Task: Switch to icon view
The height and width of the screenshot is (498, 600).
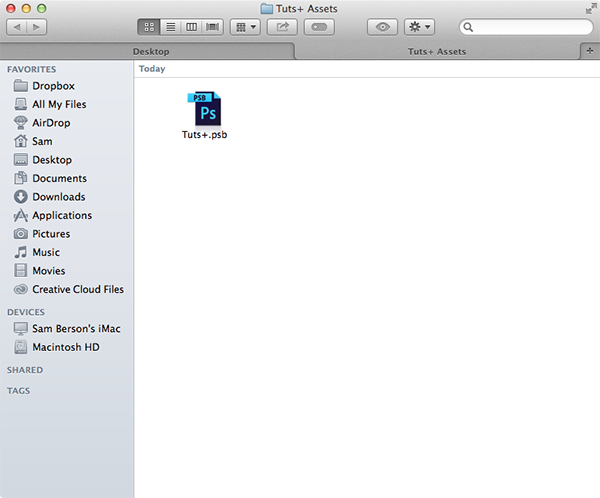Action: 149,27
